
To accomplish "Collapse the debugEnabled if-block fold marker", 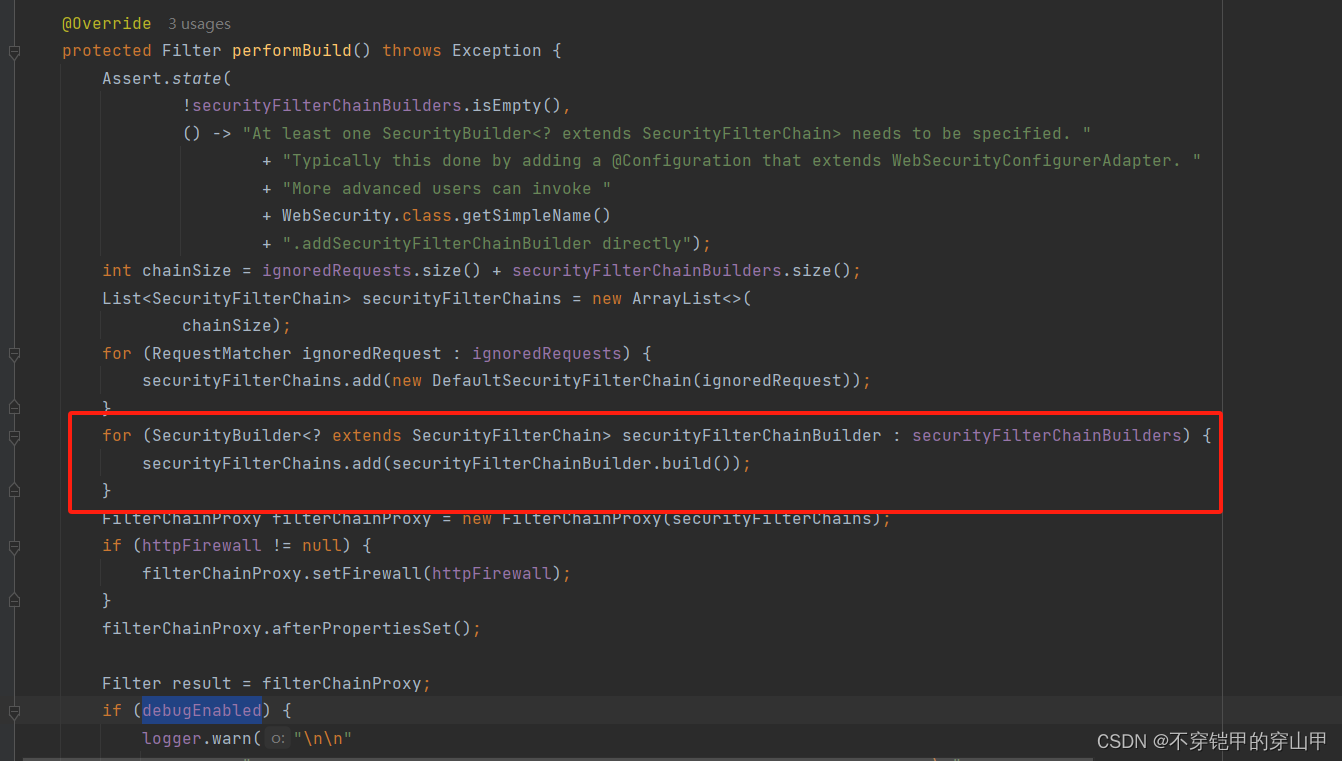I will coord(14,712).
